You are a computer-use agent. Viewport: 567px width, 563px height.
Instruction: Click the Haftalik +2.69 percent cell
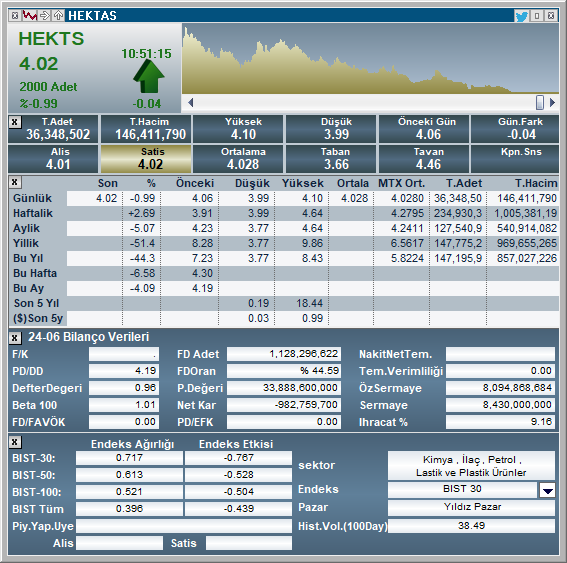(141, 213)
